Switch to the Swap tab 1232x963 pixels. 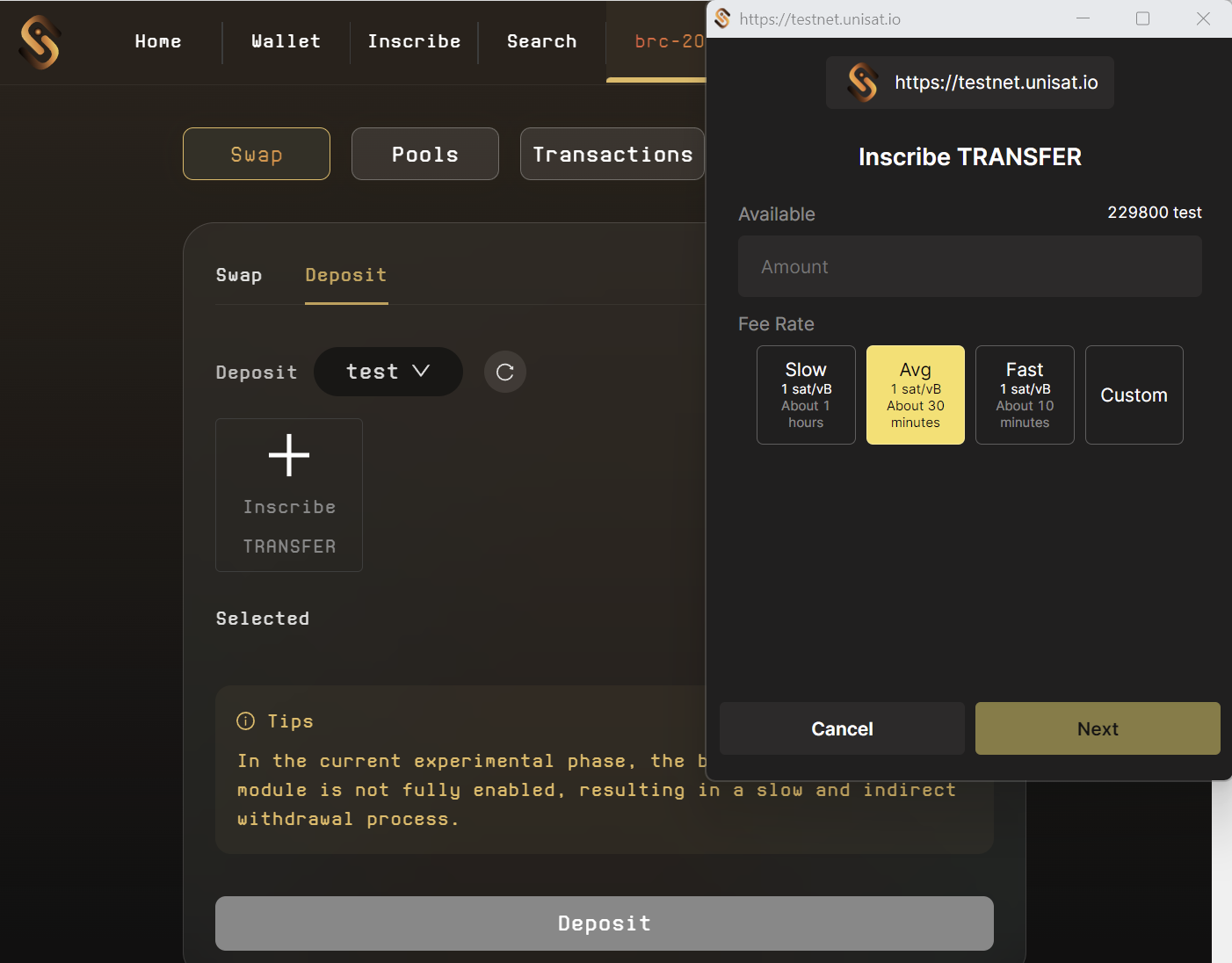click(x=238, y=275)
